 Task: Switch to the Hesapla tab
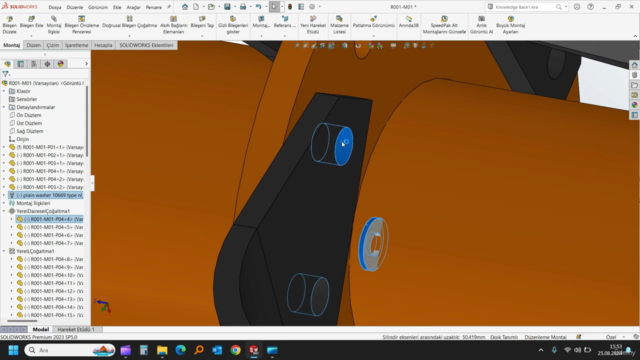click(x=103, y=45)
